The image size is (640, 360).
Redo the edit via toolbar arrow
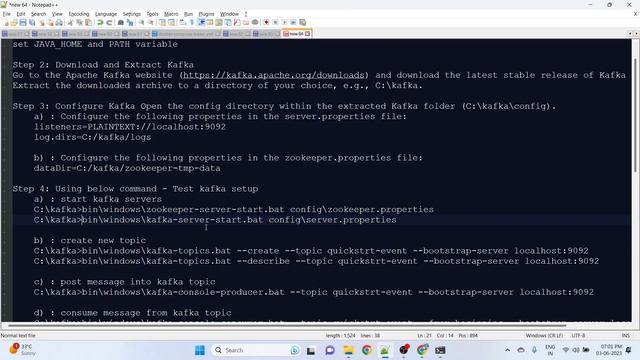tap(109, 22)
